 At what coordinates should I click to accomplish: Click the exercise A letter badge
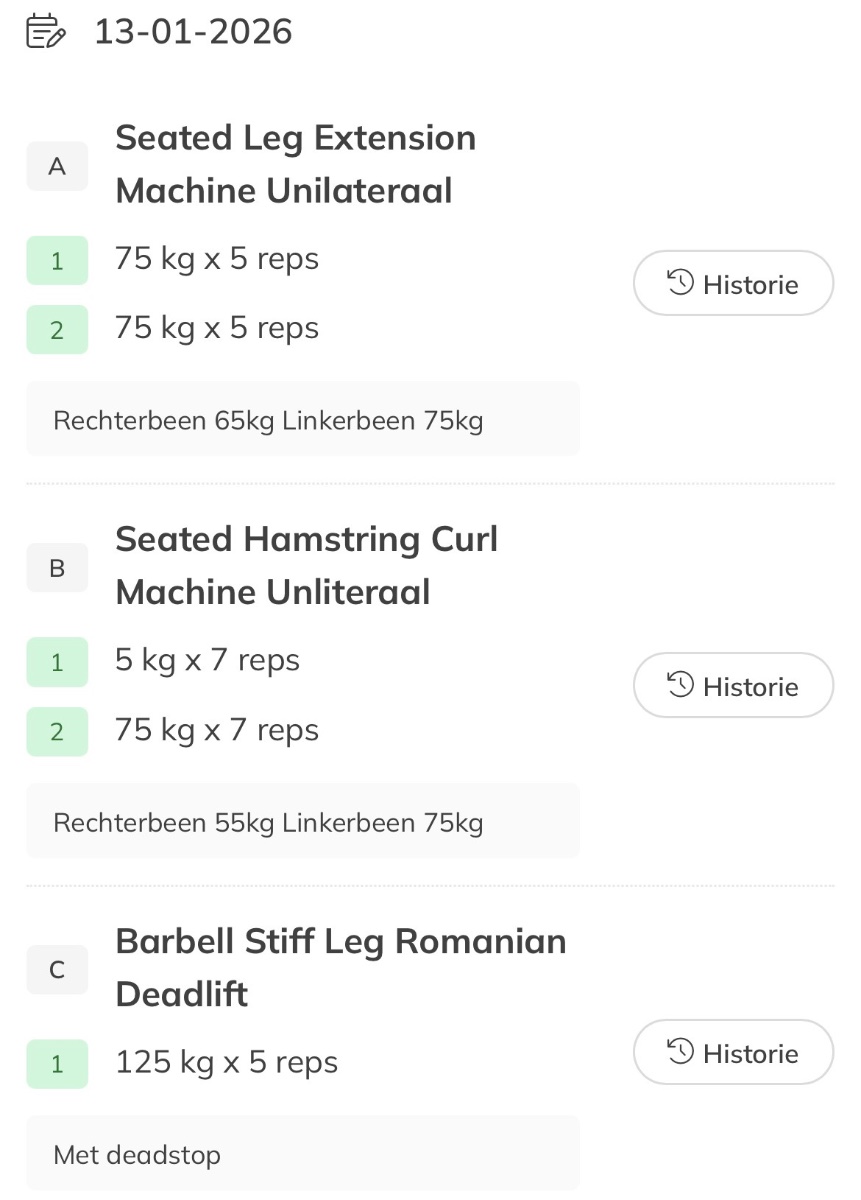57,166
